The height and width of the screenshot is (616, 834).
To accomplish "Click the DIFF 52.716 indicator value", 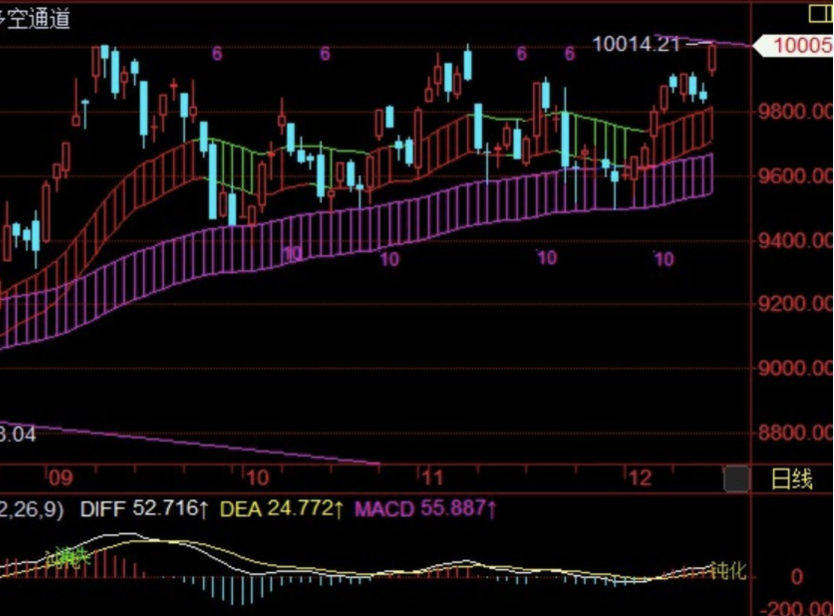I will click(x=144, y=509).
